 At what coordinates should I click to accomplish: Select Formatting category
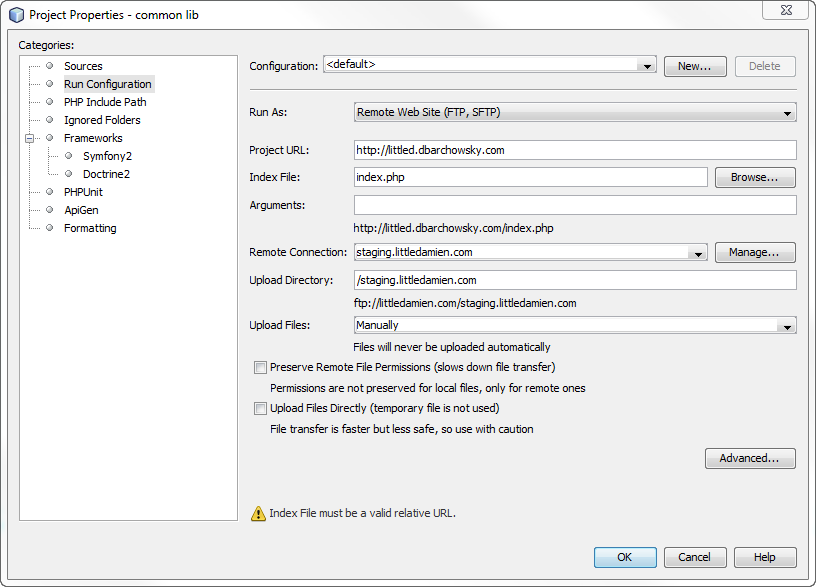[x=90, y=228]
